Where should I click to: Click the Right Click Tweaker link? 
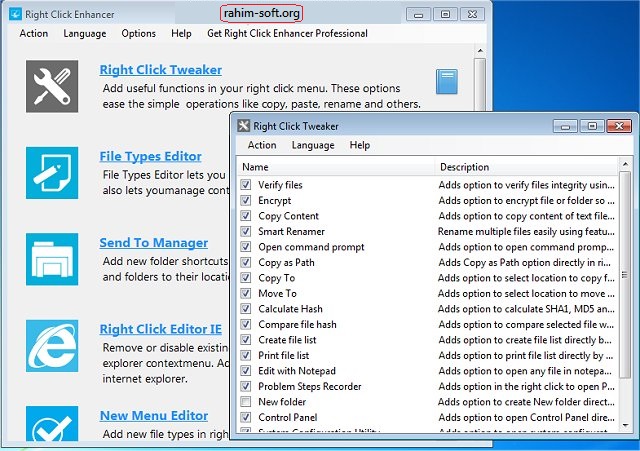pos(161,70)
